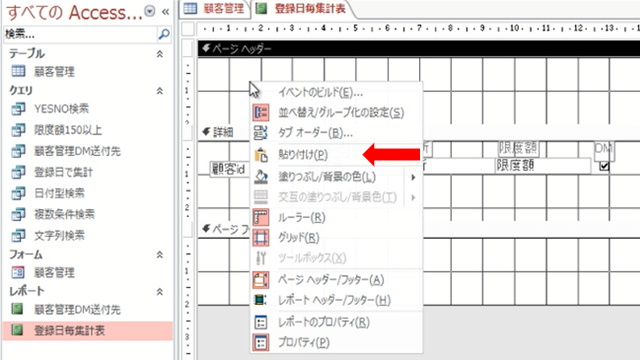Click the sort/grouping settings icon in context menu
Image resolution: width=640 pixels, height=360 pixels.
click(261, 113)
